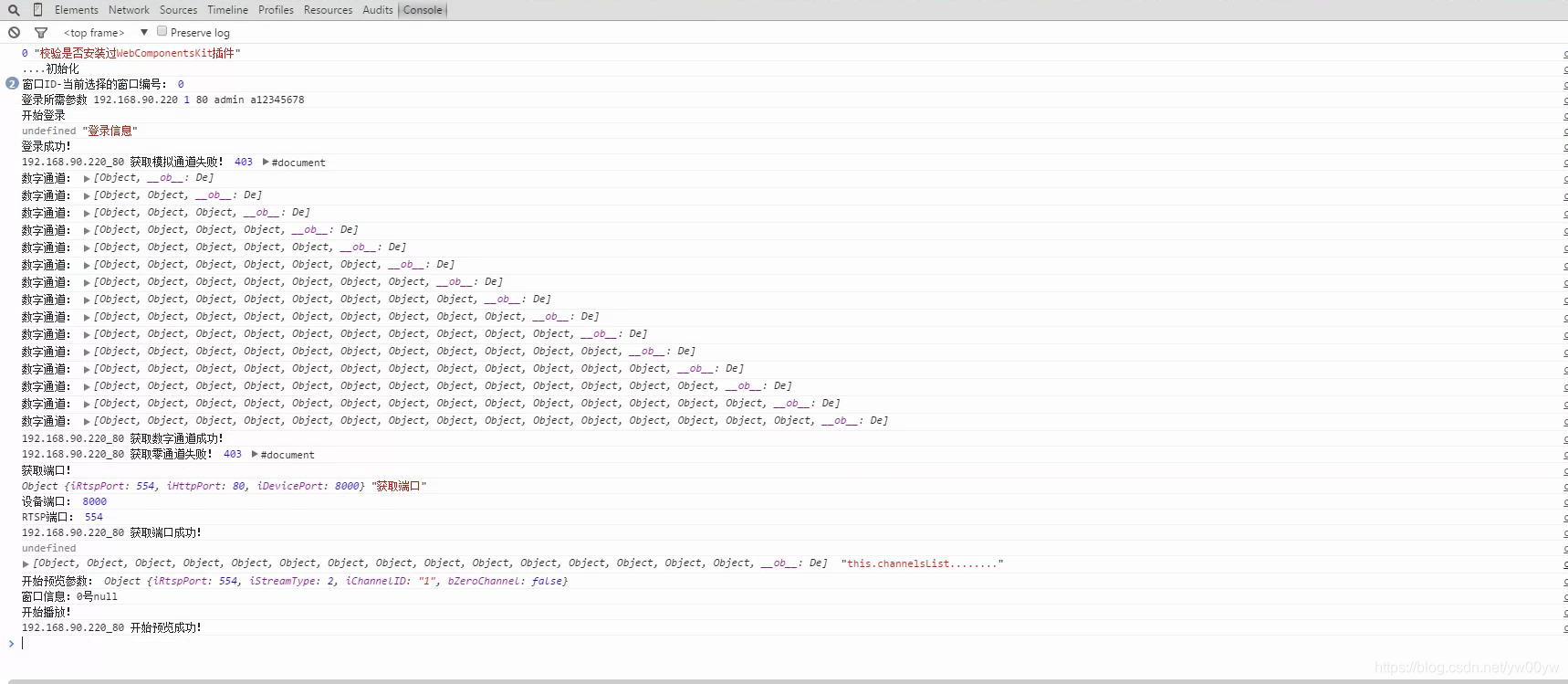Click the 设备端口 value 8000
Image resolution: width=1568 pixels, height=684 pixels.
(94, 501)
